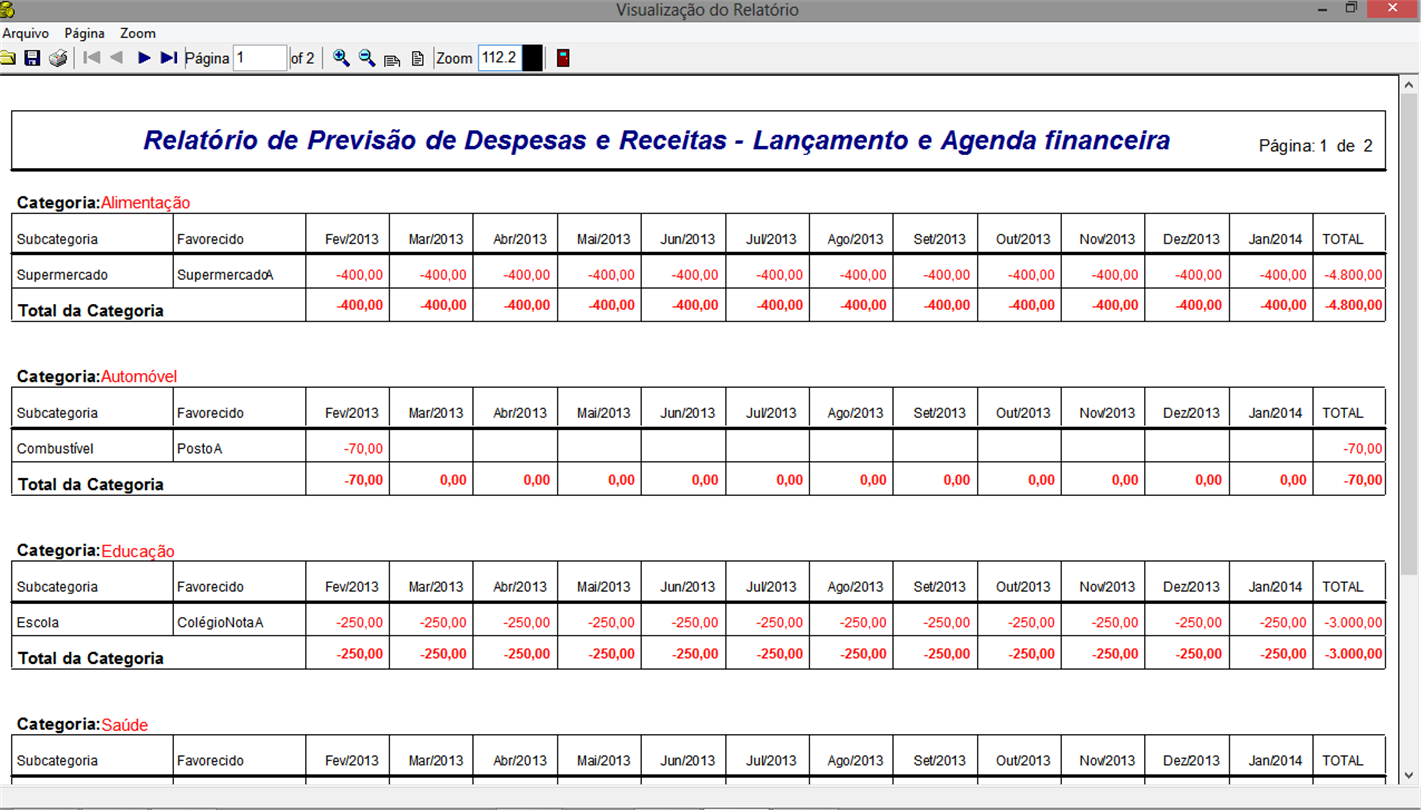Viewport: 1421px width, 810px height.
Task: Open the Zoom menu
Action: [138, 33]
